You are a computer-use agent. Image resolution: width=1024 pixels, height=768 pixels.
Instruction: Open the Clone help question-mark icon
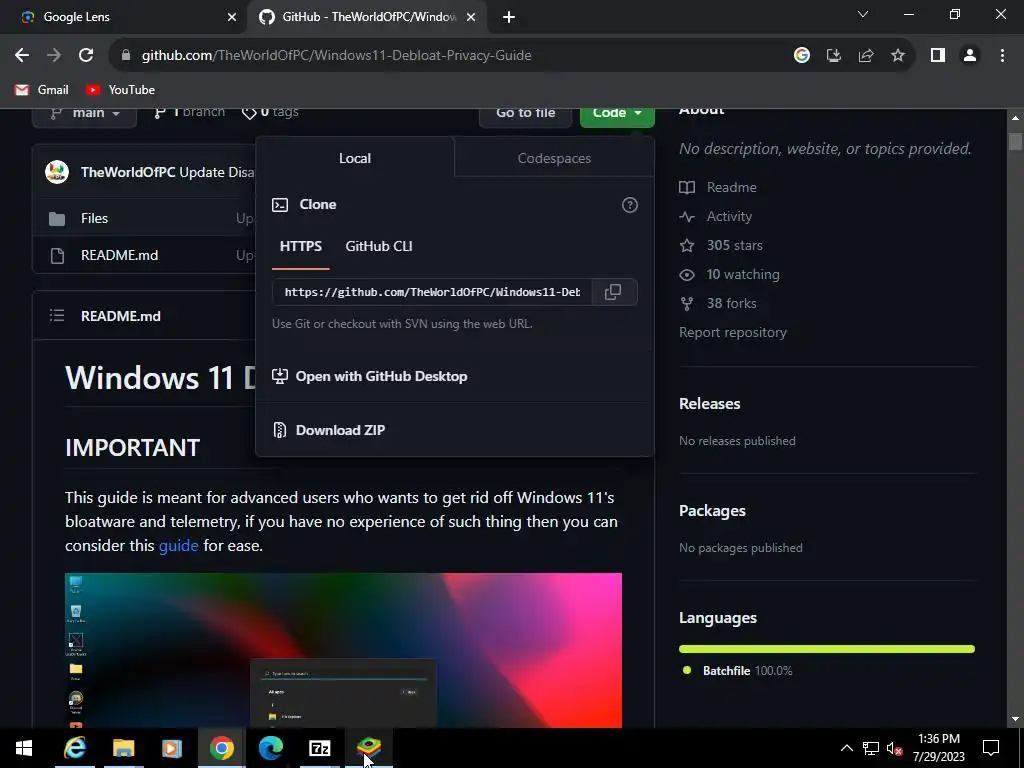click(630, 205)
